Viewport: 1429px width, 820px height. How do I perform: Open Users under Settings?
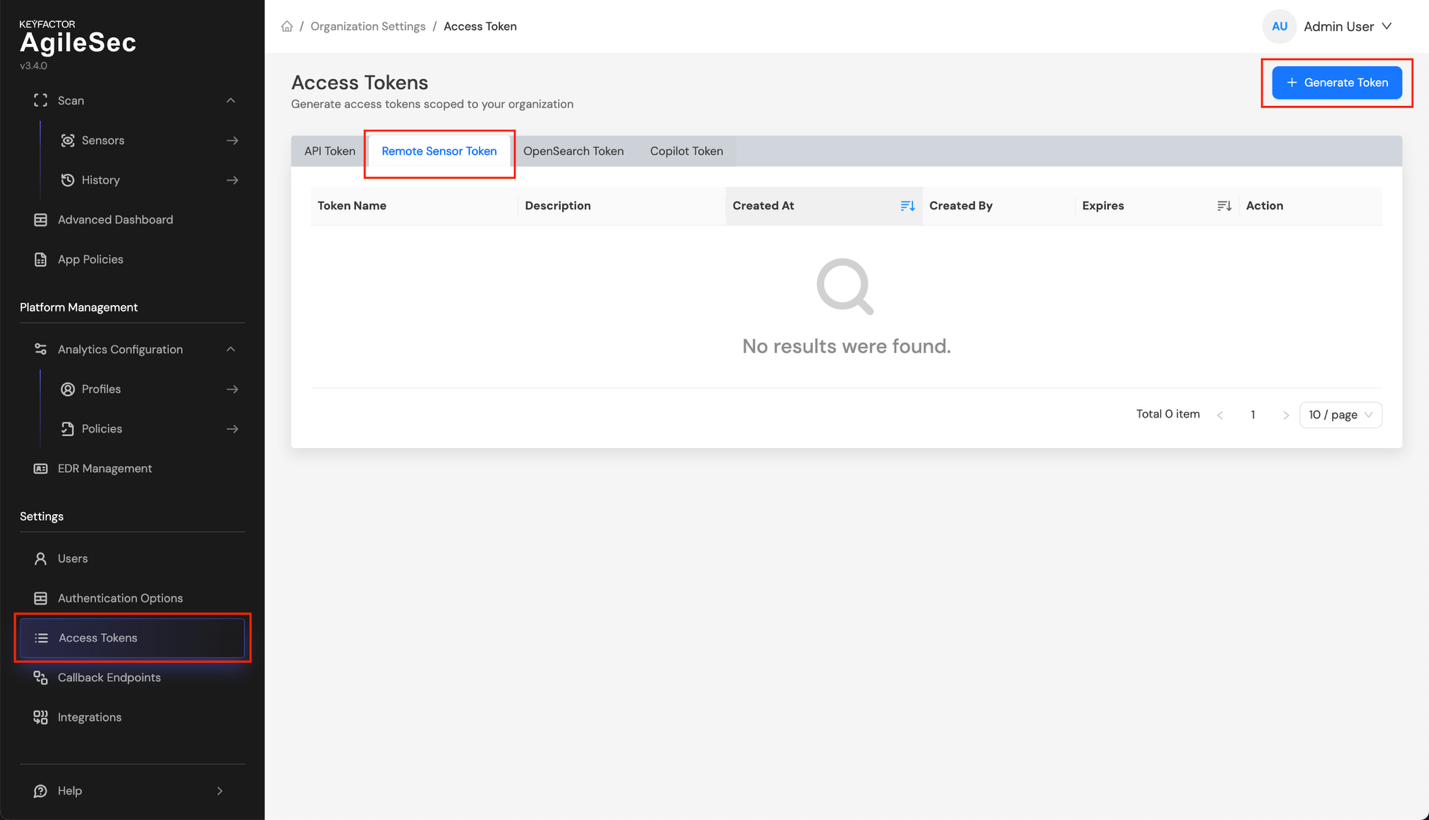point(70,558)
